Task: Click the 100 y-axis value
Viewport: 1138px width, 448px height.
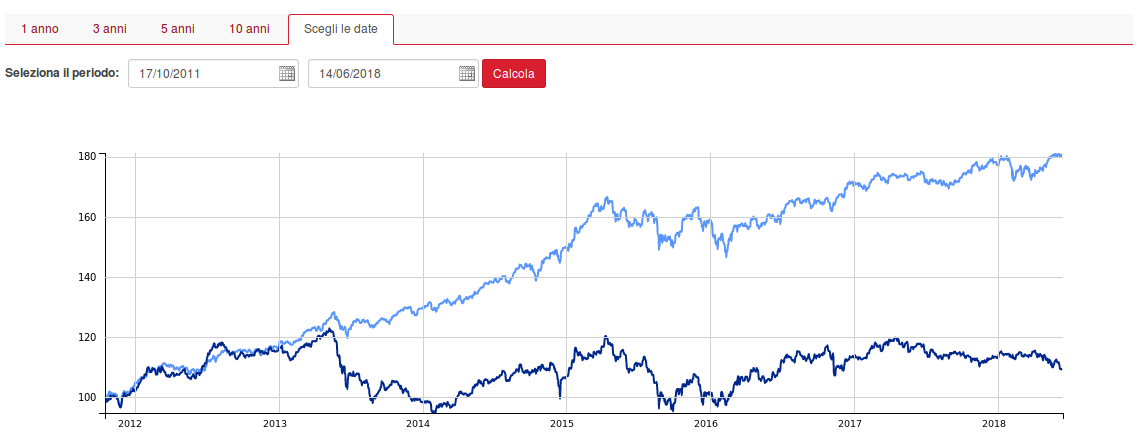Action: click(x=87, y=398)
